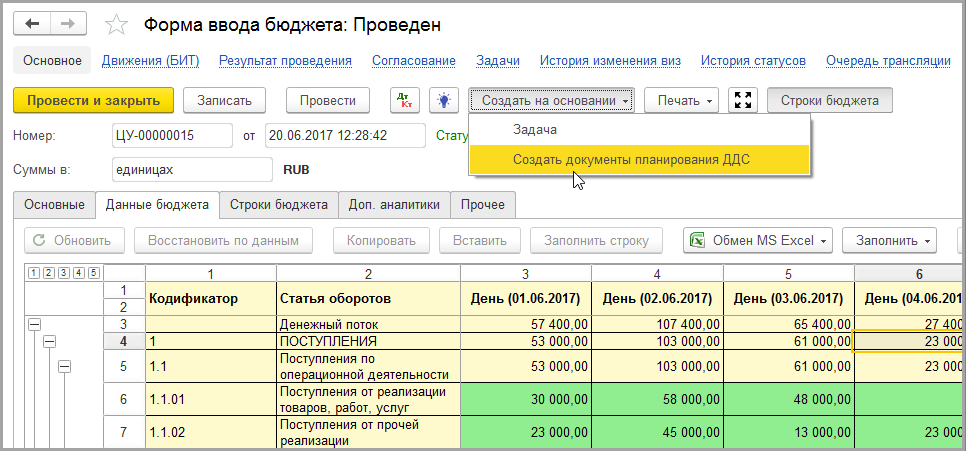Show grouping level 5 in spreadsheet

93,273
